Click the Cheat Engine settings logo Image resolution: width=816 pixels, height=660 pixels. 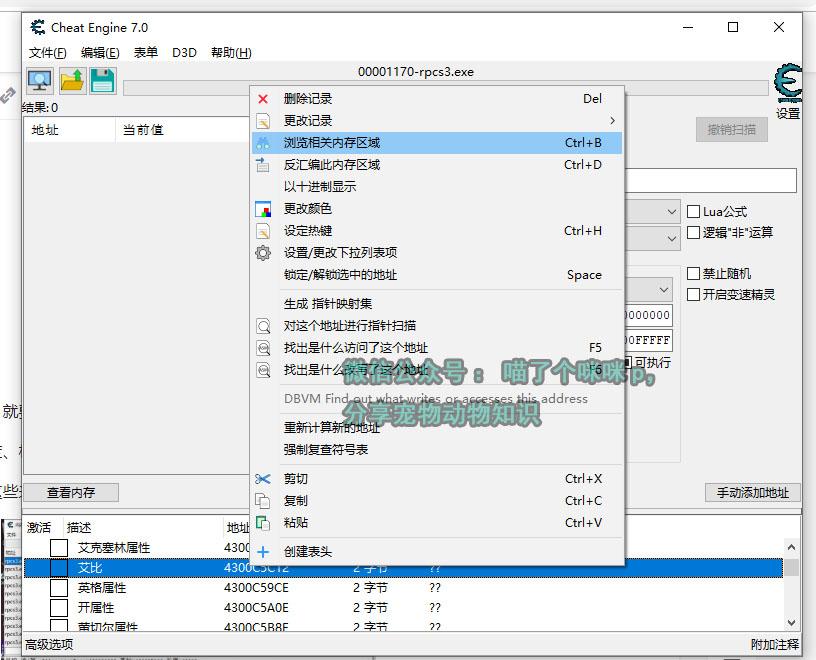[787, 83]
